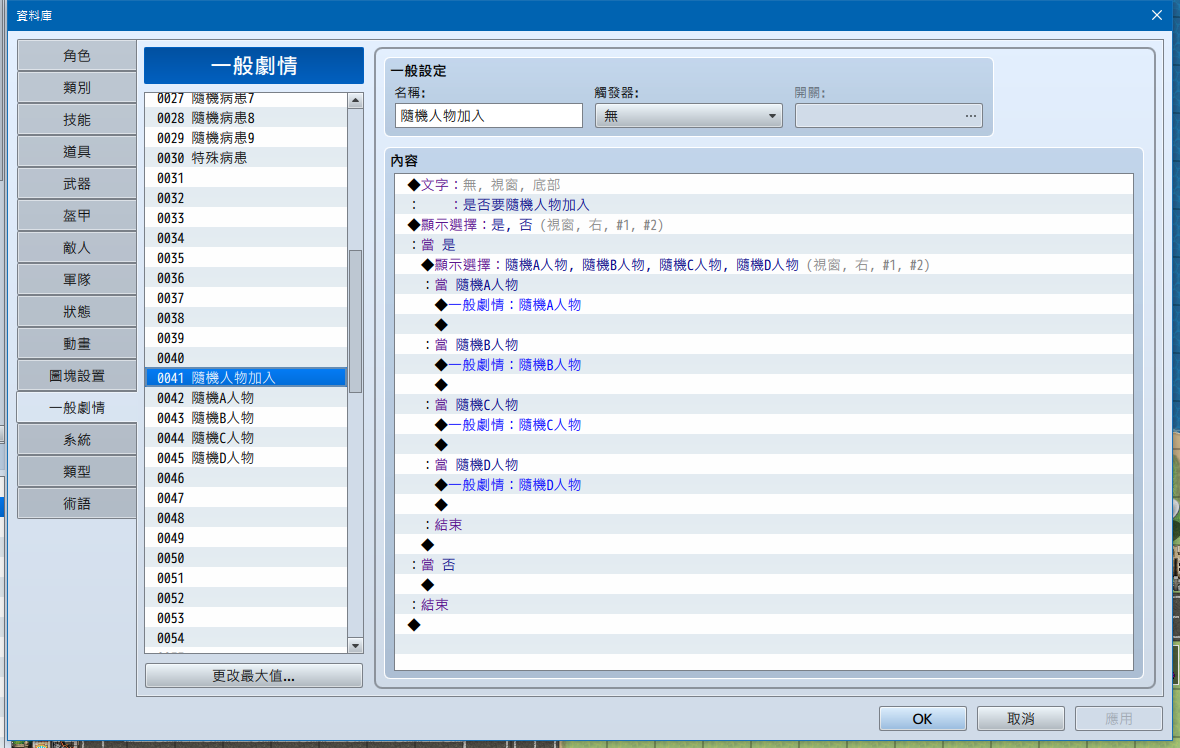
Task: Select empty entry 0035
Action: 246,258
